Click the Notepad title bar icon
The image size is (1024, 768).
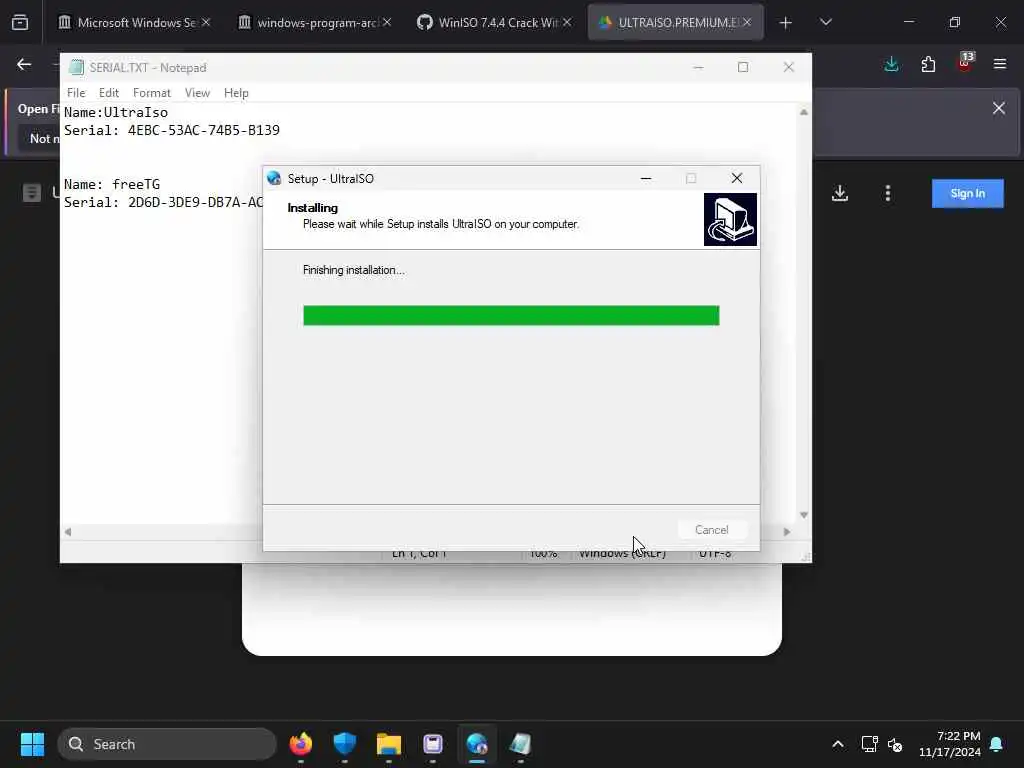(x=77, y=67)
